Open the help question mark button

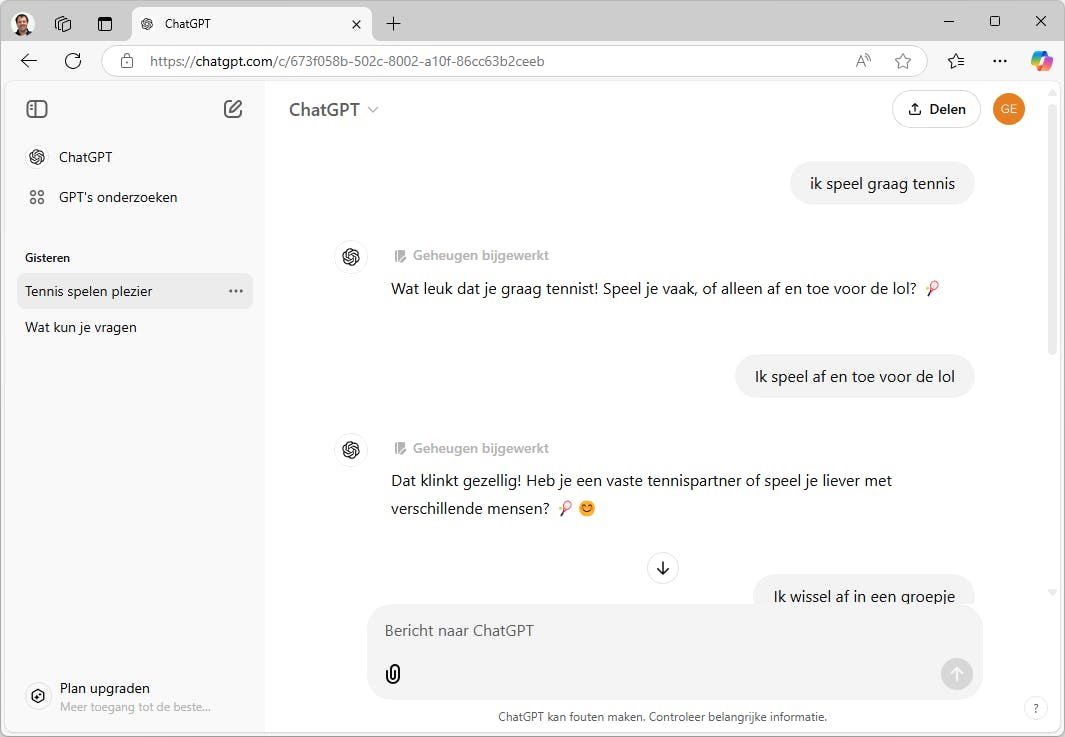coord(1036,708)
